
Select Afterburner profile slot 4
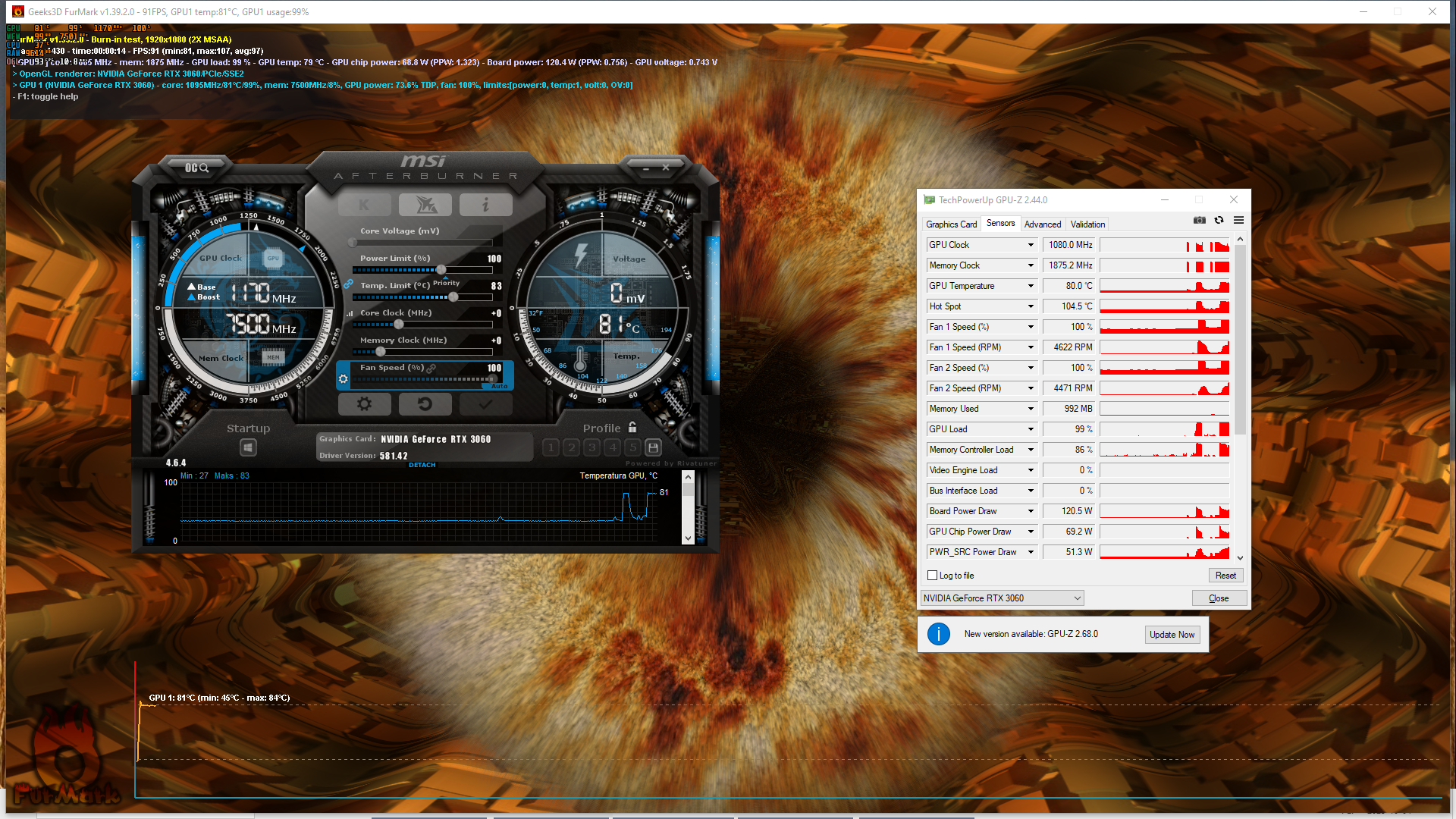(x=613, y=447)
